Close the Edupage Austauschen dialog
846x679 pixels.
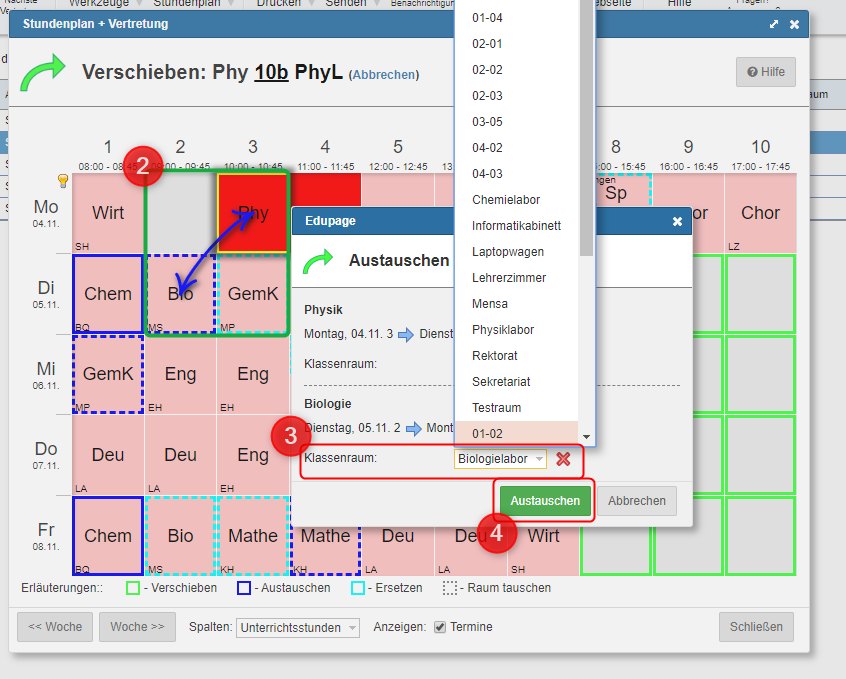point(677,221)
